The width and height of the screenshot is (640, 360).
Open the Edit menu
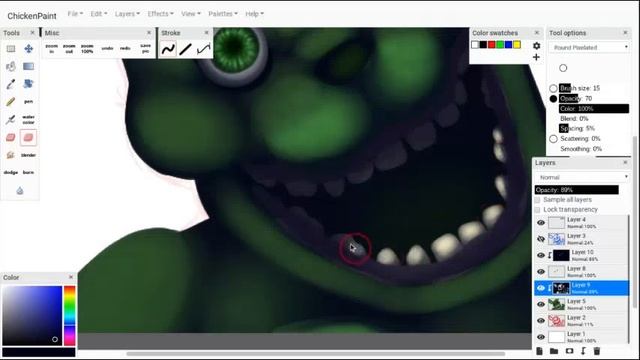[99, 14]
